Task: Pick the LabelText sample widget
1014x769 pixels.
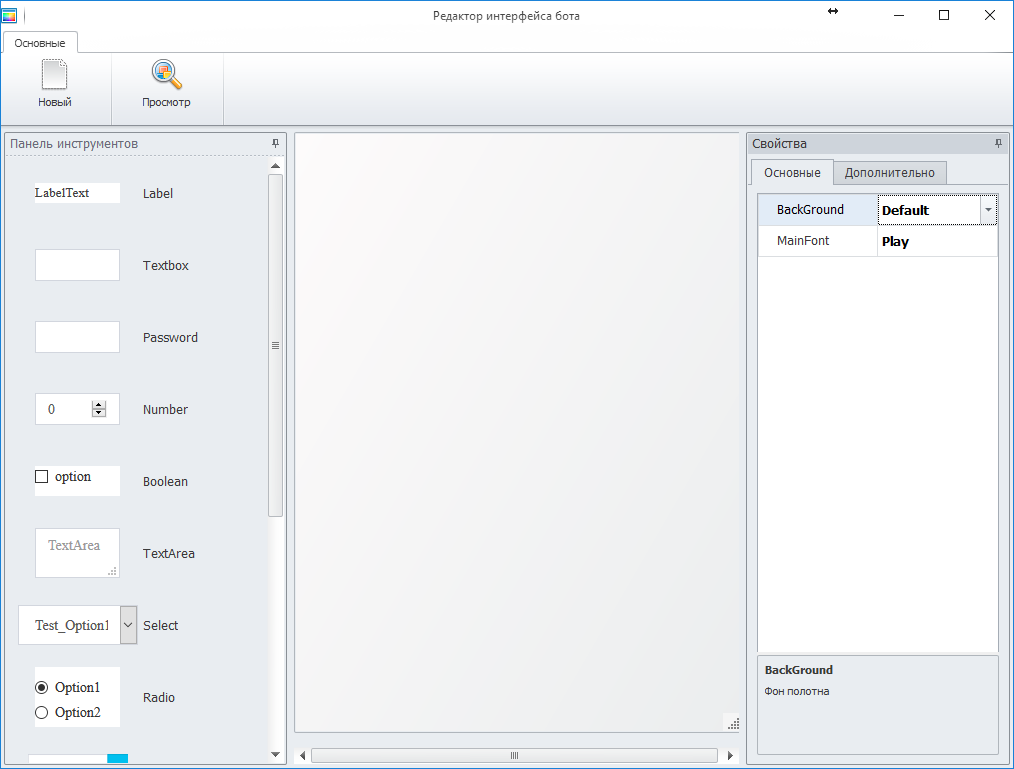Action: coord(77,193)
